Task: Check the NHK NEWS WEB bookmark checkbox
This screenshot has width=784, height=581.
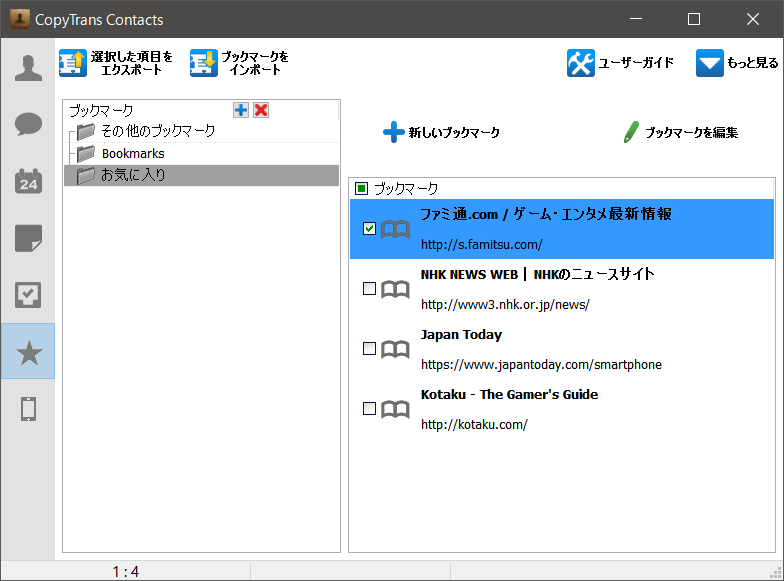Action: coord(369,288)
